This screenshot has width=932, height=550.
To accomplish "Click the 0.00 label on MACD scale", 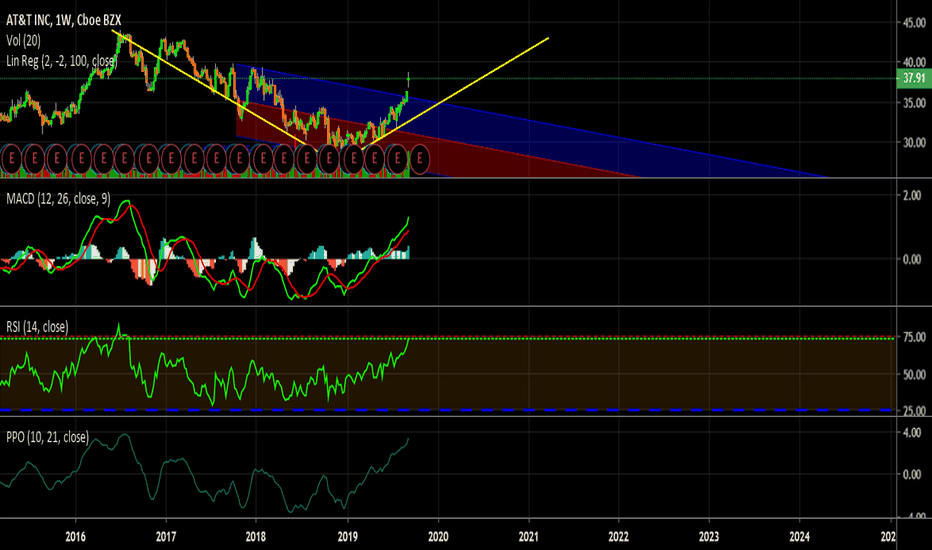I will [912, 259].
